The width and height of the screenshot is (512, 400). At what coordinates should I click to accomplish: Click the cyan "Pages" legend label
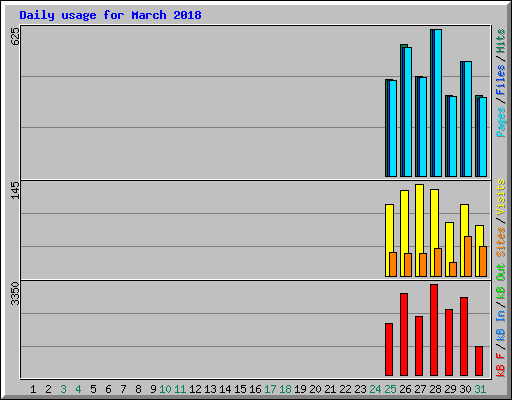(500, 122)
